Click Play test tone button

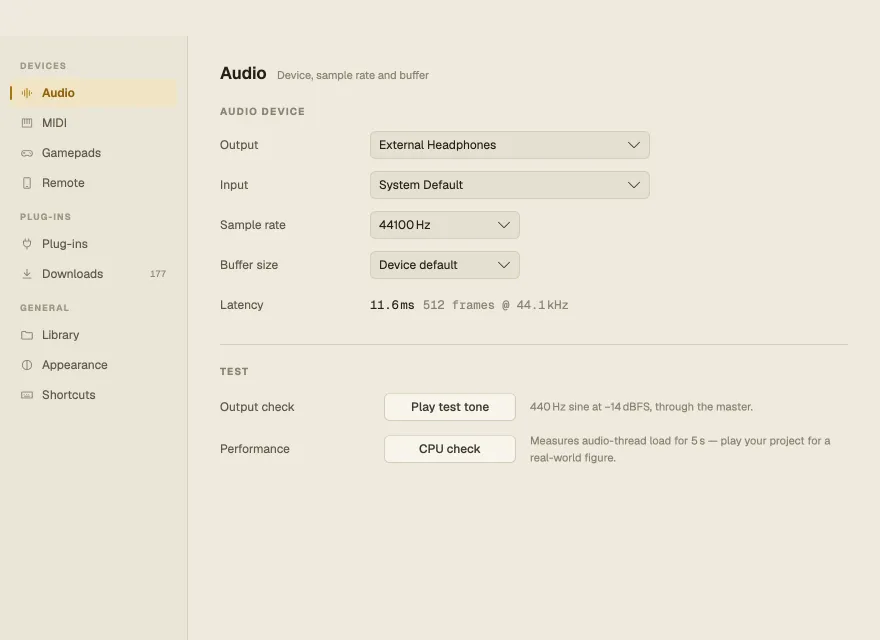[x=450, y=407]
